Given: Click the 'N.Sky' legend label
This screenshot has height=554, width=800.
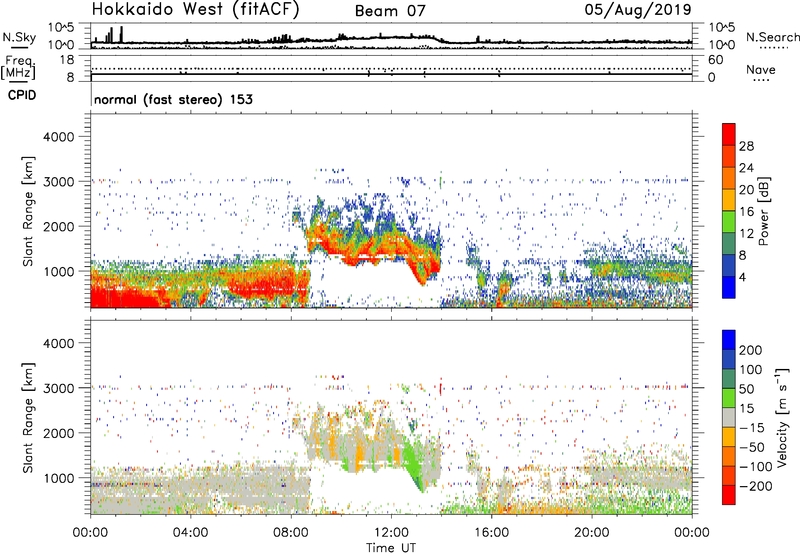Looking at the screenshot, I should [19, 37].
